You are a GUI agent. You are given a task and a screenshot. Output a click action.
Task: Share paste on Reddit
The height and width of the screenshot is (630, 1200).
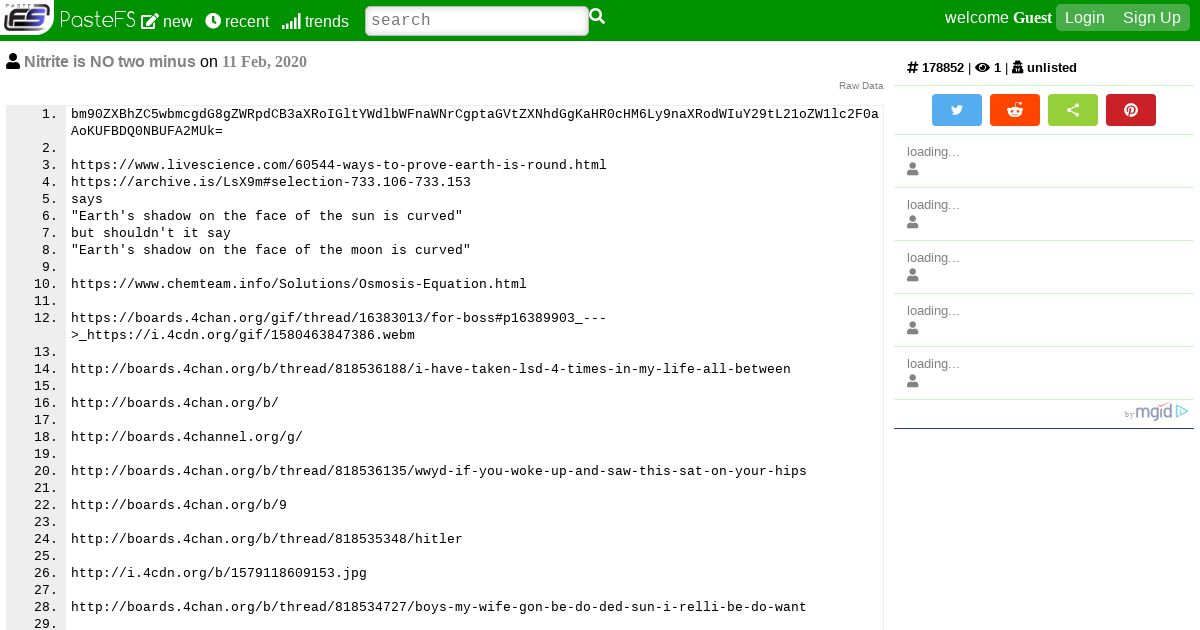click(1015, 110)
